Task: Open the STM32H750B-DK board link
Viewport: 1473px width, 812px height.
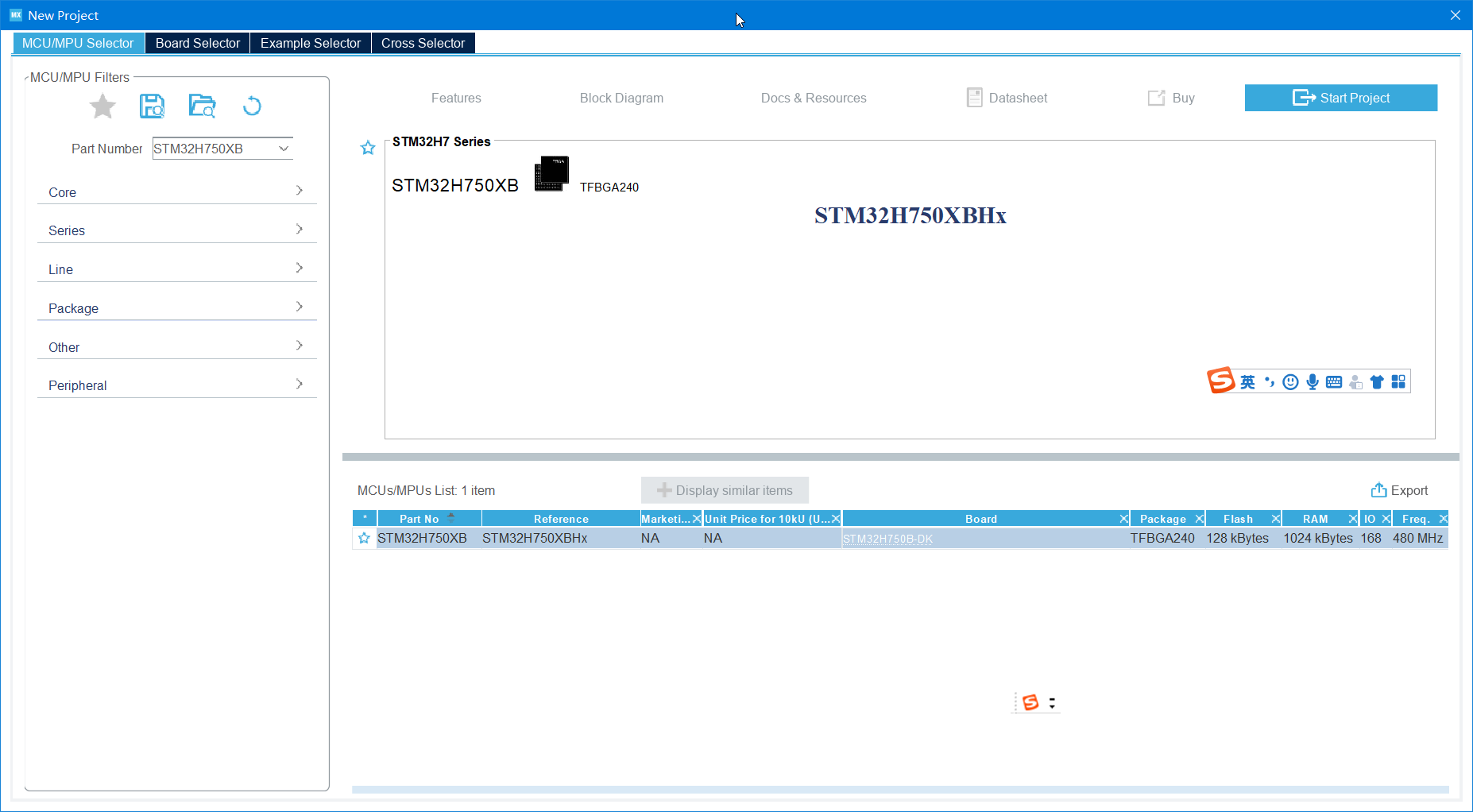Action: (x=887, y=539)
